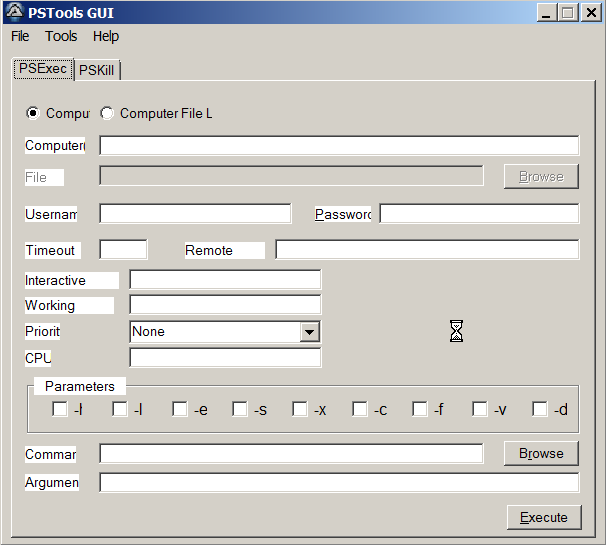Click the 'Password' label
Viewport: 606px width, 545px height.
[343, 214]
